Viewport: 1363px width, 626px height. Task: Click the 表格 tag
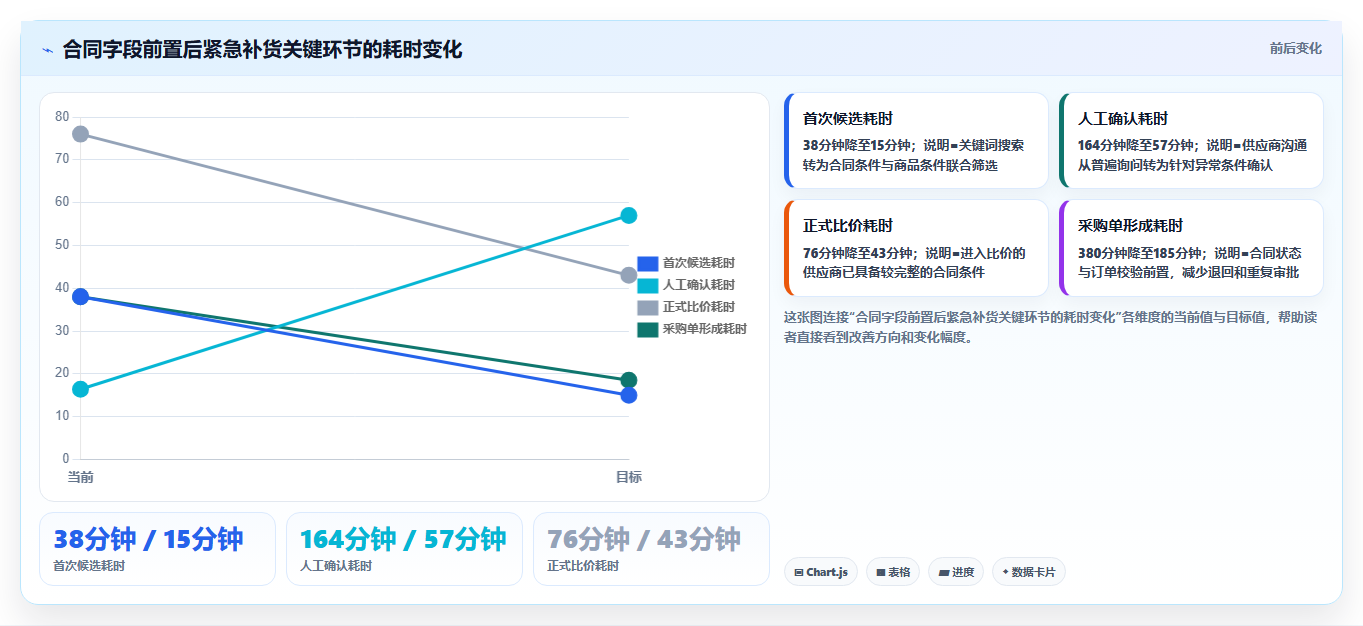(x=893, y=572)
